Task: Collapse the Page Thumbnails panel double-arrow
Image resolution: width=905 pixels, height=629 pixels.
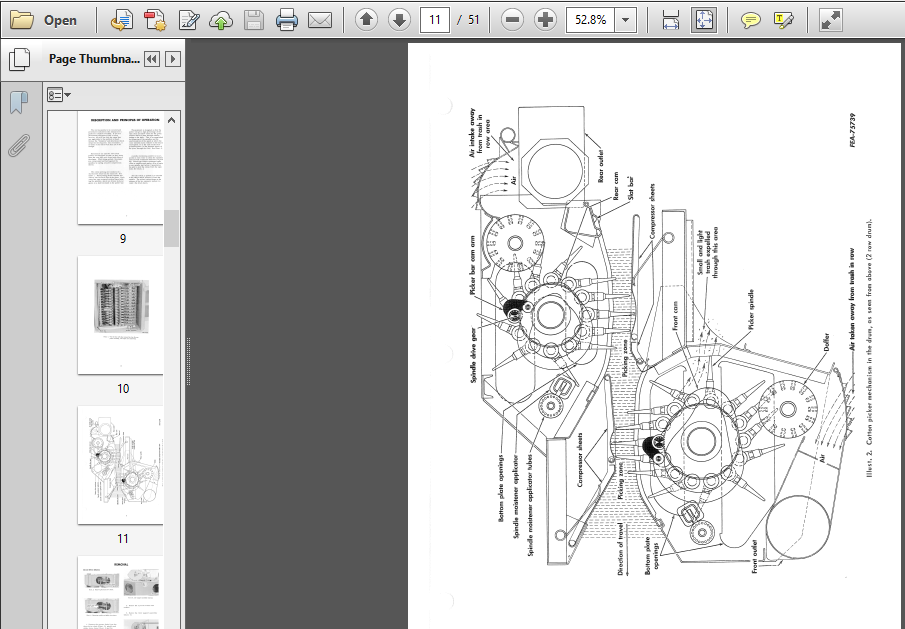Action: click(152, 59)
